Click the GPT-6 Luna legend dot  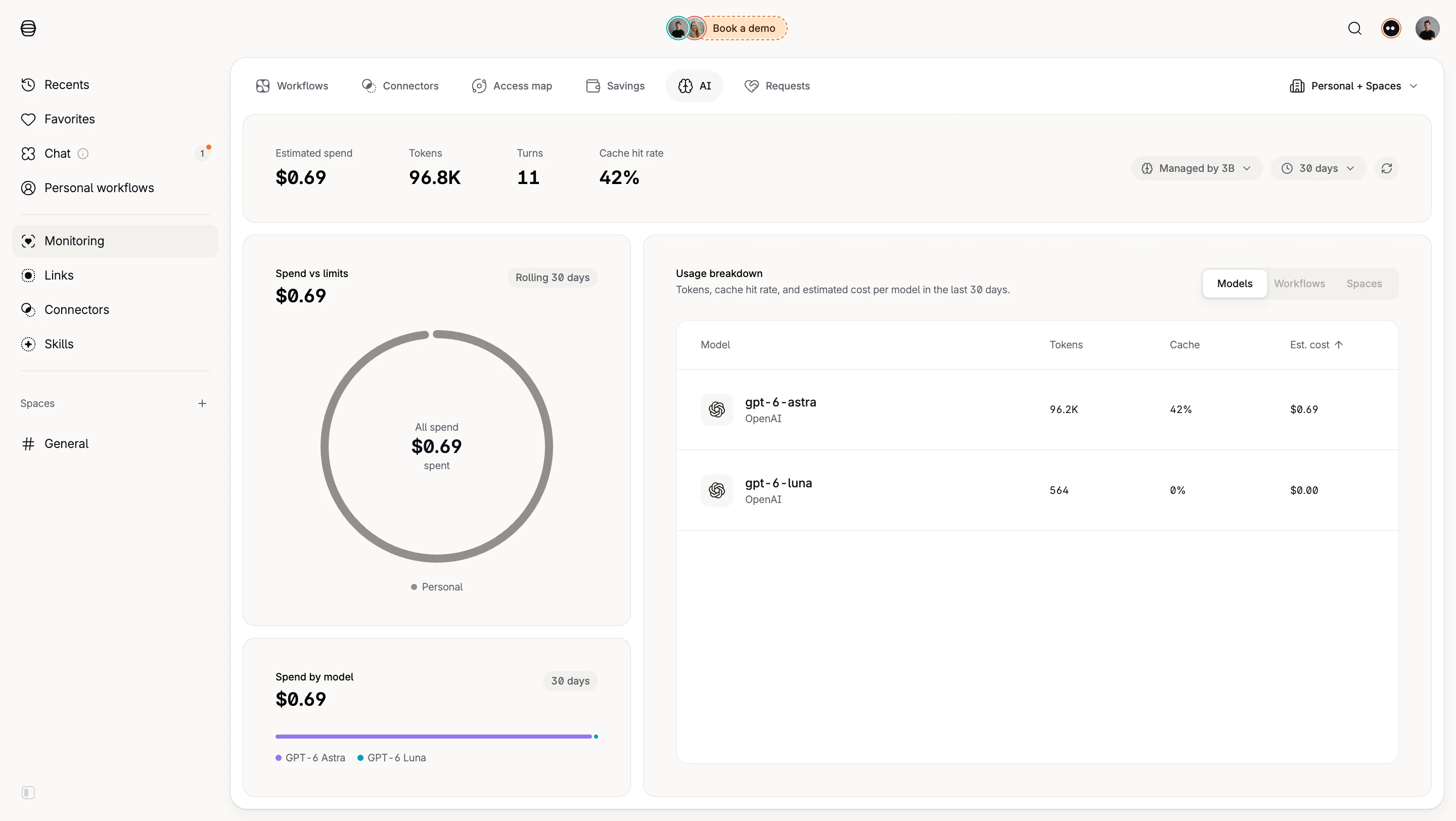click(360, 758)
